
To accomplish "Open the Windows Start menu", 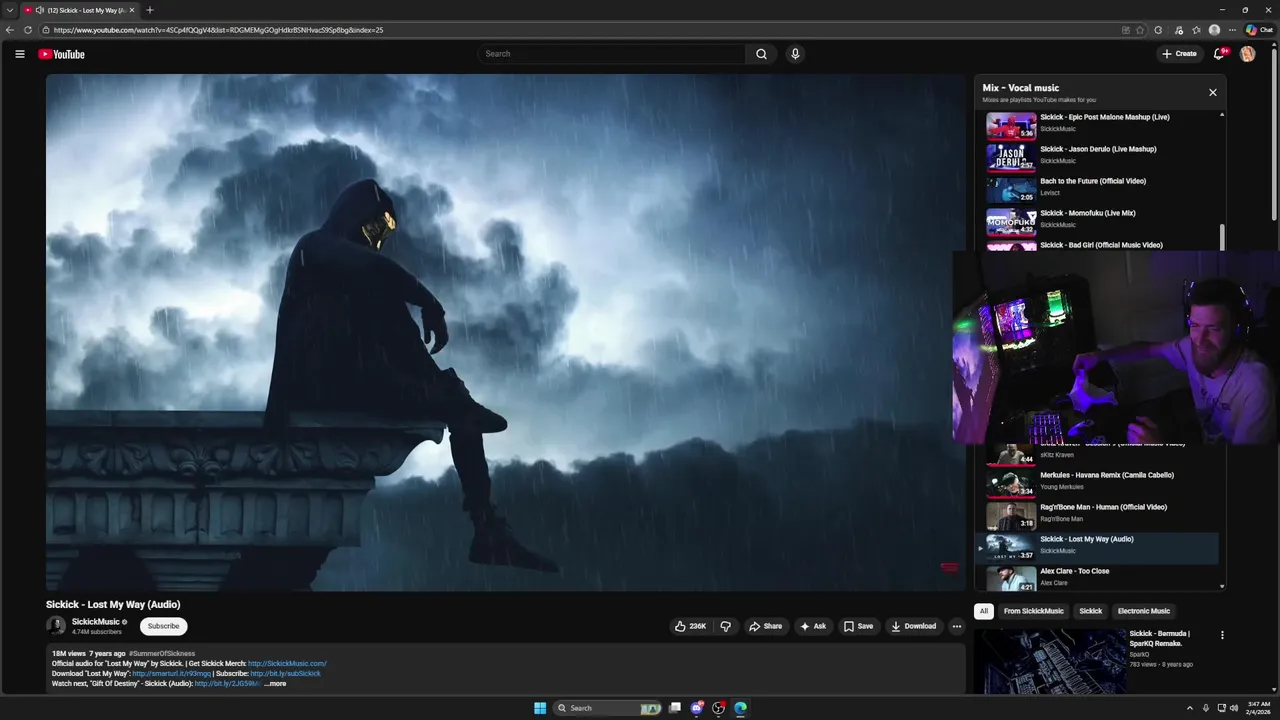I will (x=540, y=708).
